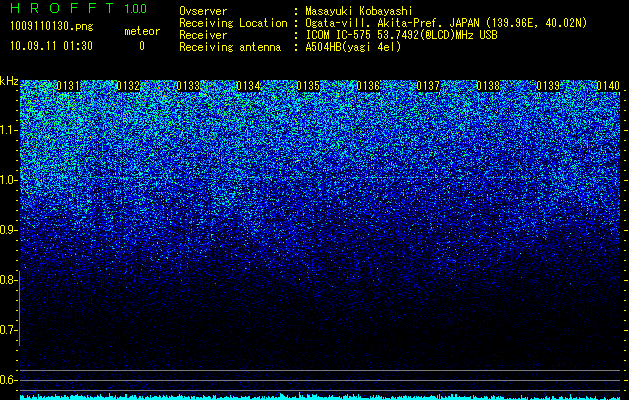Image resolution: width=629 pixels, height=400 pixels.
Task: Select the time marker 0140
Action: tap(608, 86)
